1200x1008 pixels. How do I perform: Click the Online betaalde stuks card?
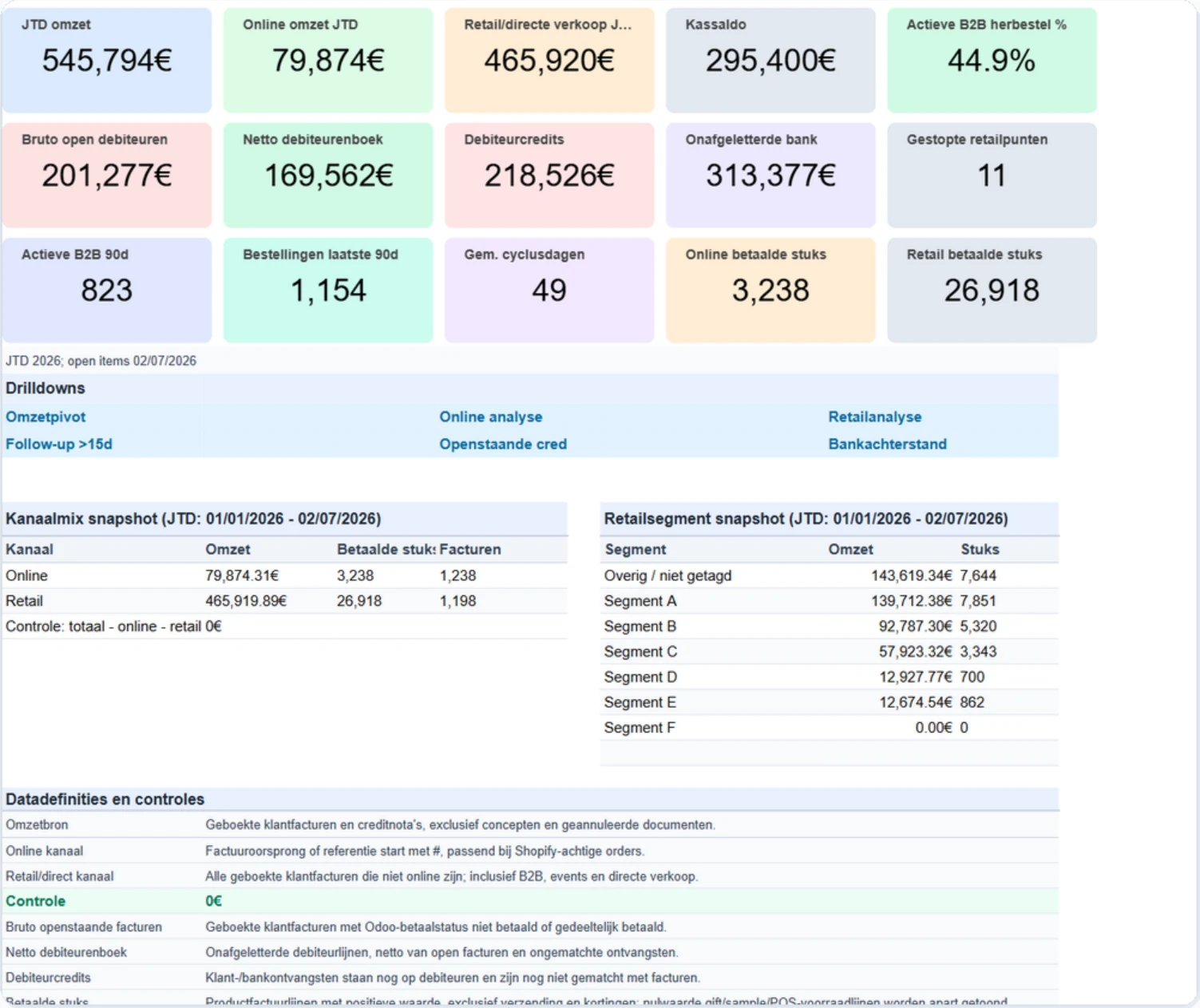[x=770, y=291]
